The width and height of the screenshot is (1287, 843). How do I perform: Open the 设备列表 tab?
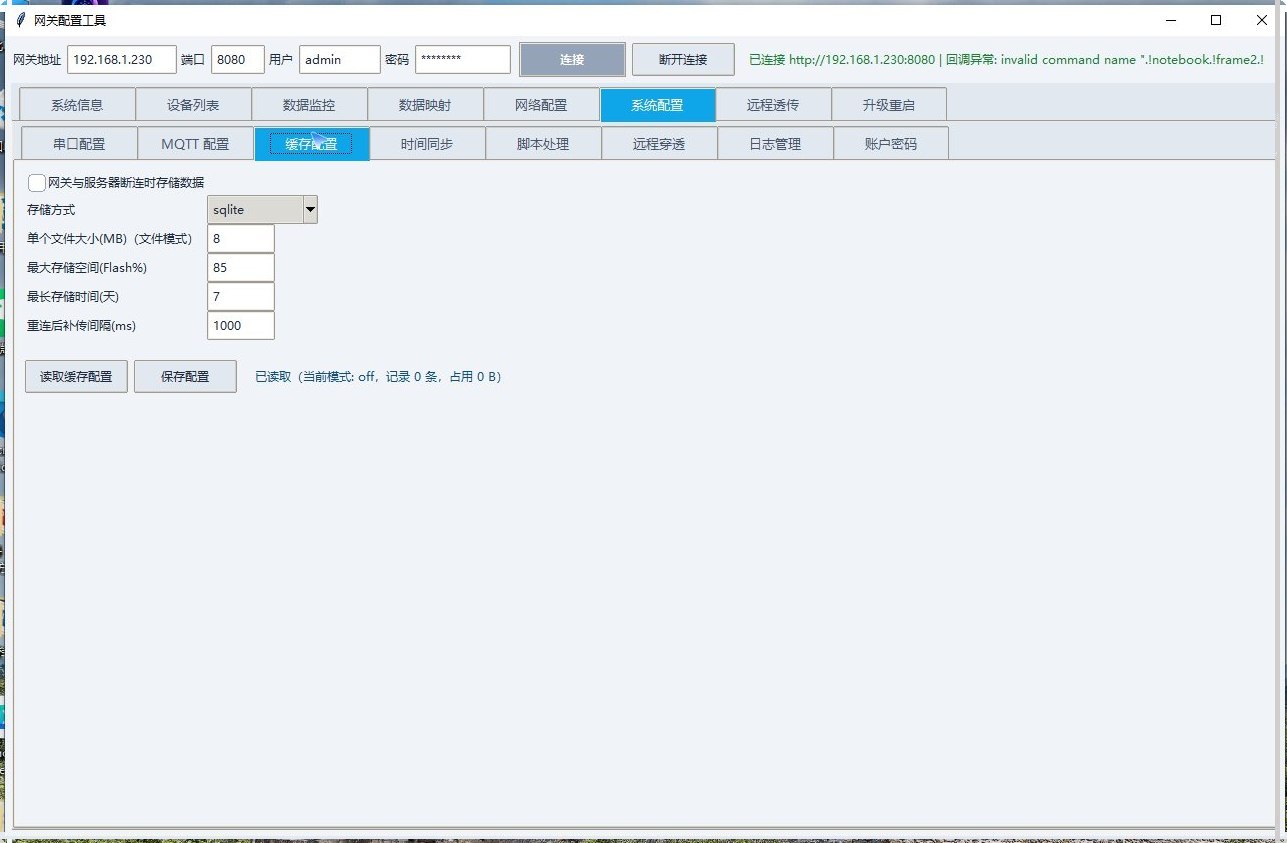(x=193, y=105)
